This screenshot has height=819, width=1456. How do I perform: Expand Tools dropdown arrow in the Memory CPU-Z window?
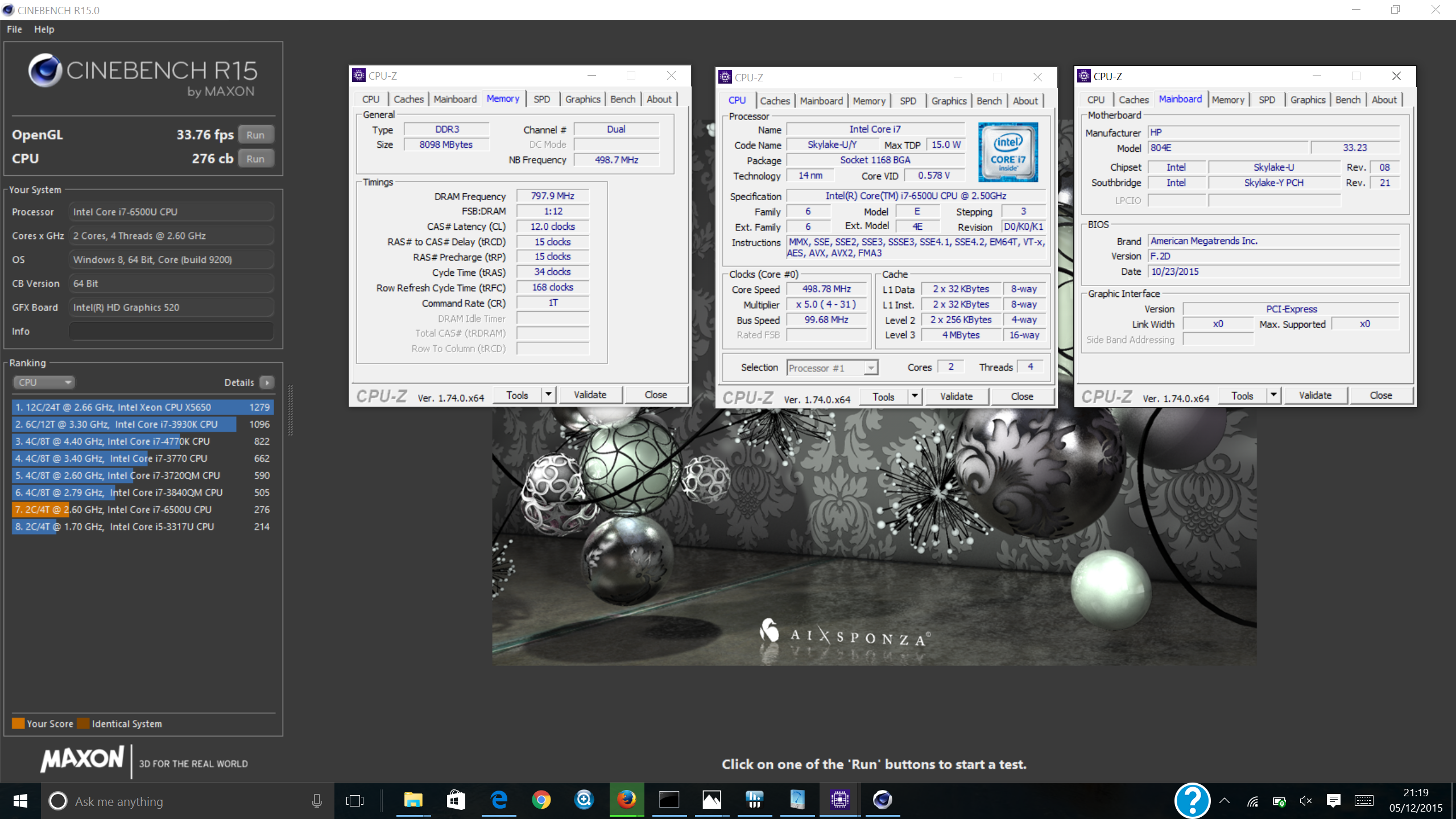(548, 395)
